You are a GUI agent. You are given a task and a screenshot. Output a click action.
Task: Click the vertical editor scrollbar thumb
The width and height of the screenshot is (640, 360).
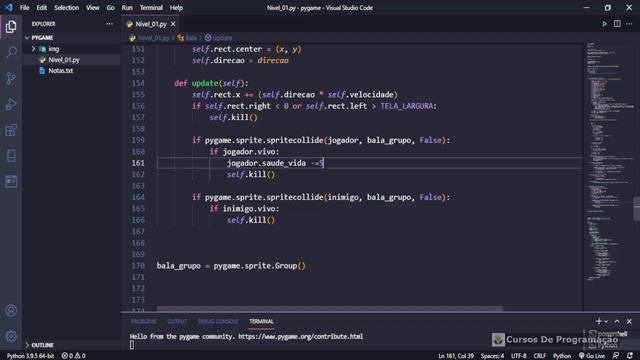(x=636, y=209)
